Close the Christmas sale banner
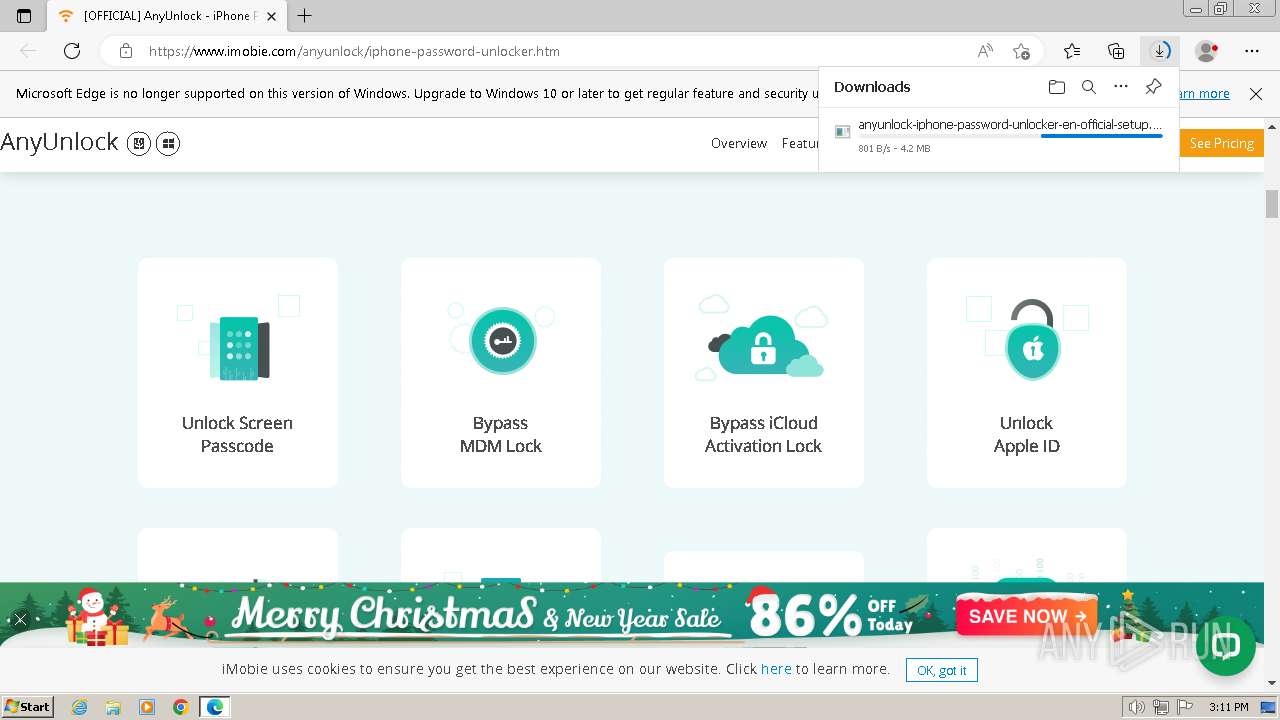This screenshot has height=720, width=1280. point(20,619)
